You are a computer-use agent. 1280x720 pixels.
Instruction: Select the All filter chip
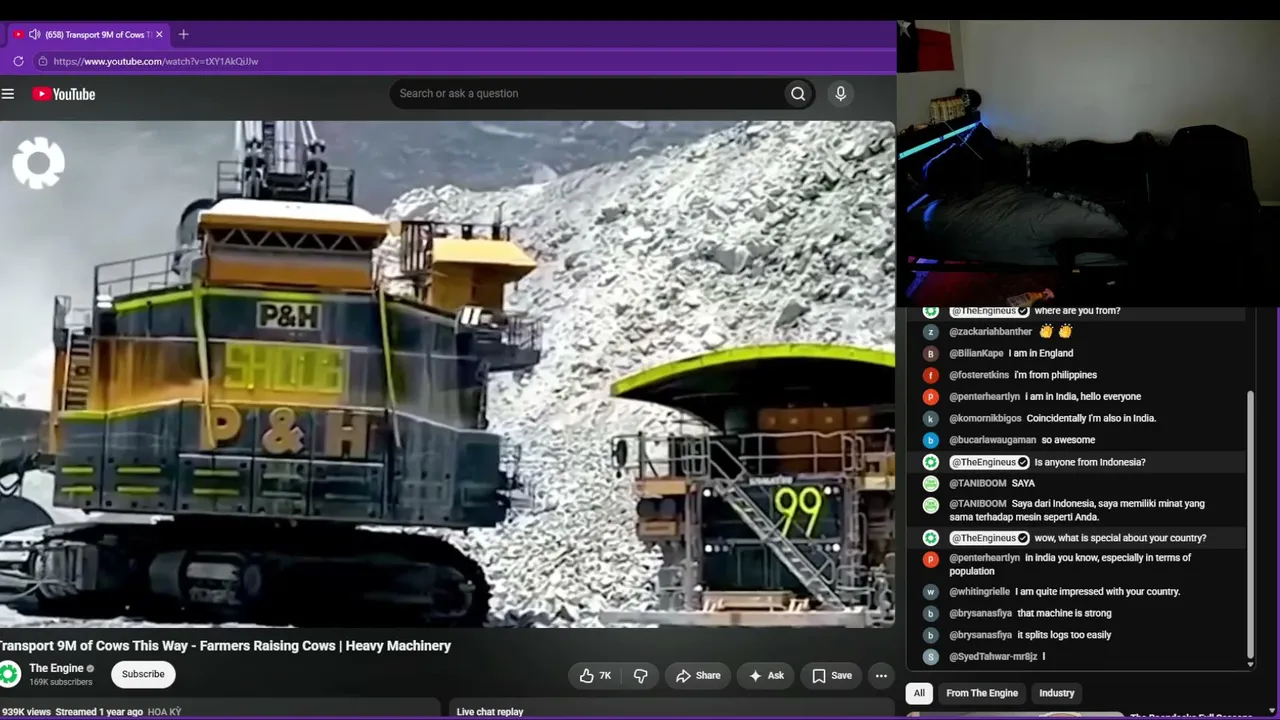coord(919,693)
